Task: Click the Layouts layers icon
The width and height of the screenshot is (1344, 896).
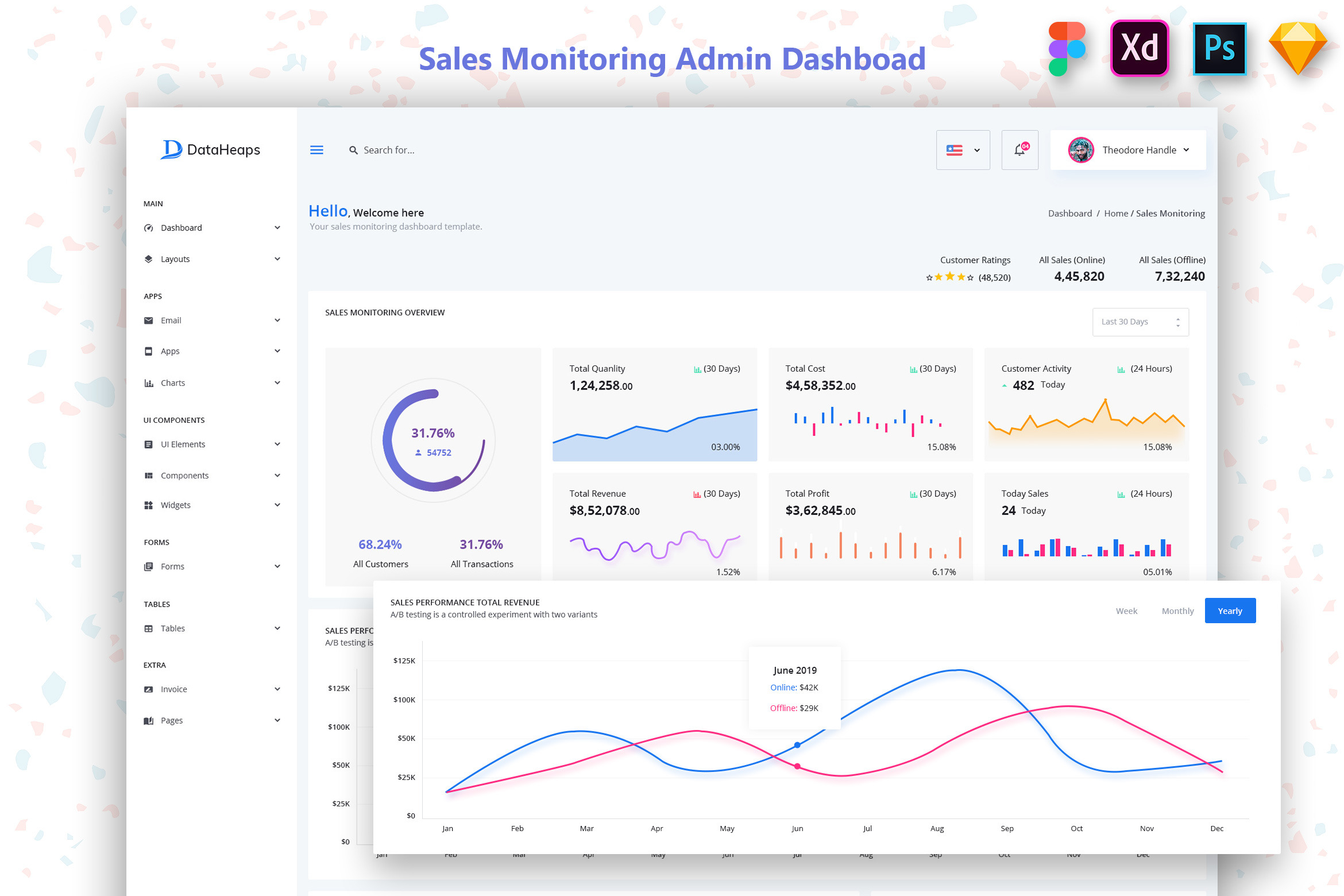Action: [x=149, y=259]
